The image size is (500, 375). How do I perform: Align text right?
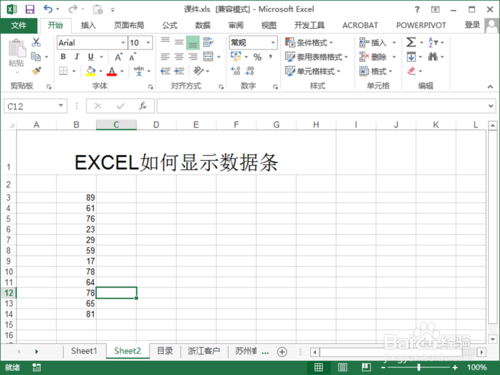[x=193, y=57]
